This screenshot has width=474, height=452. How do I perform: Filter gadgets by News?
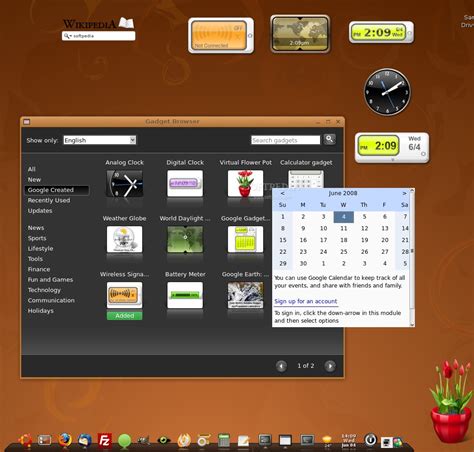(x=36, y=228)
